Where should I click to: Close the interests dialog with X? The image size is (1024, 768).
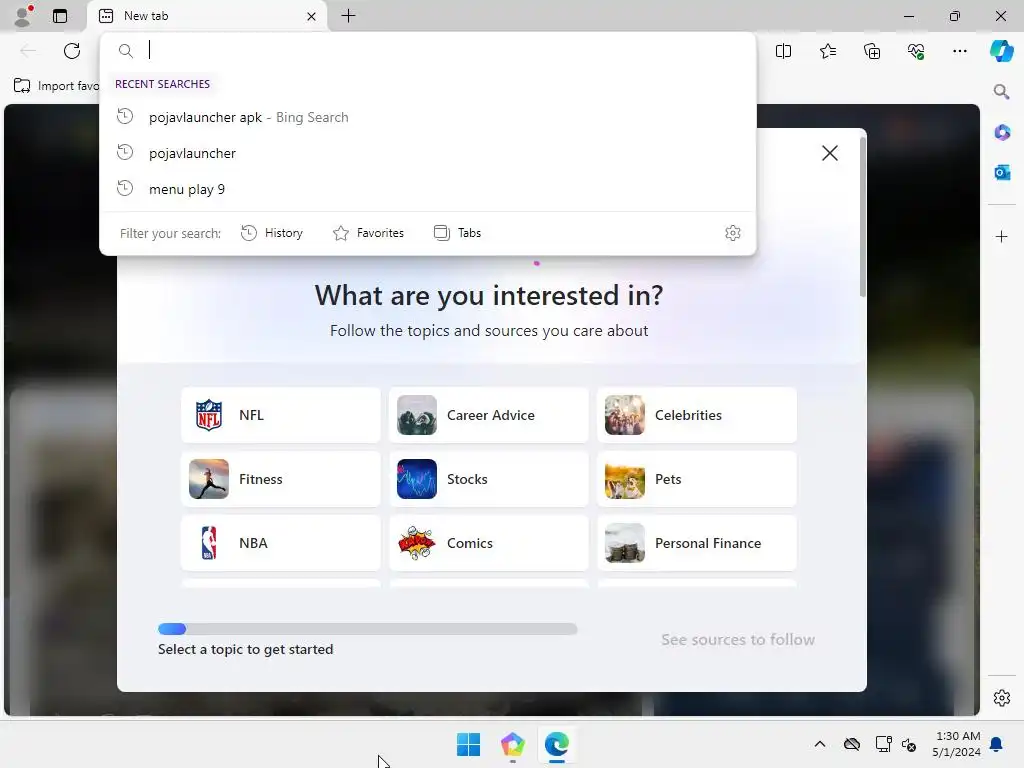coord(829,153)
